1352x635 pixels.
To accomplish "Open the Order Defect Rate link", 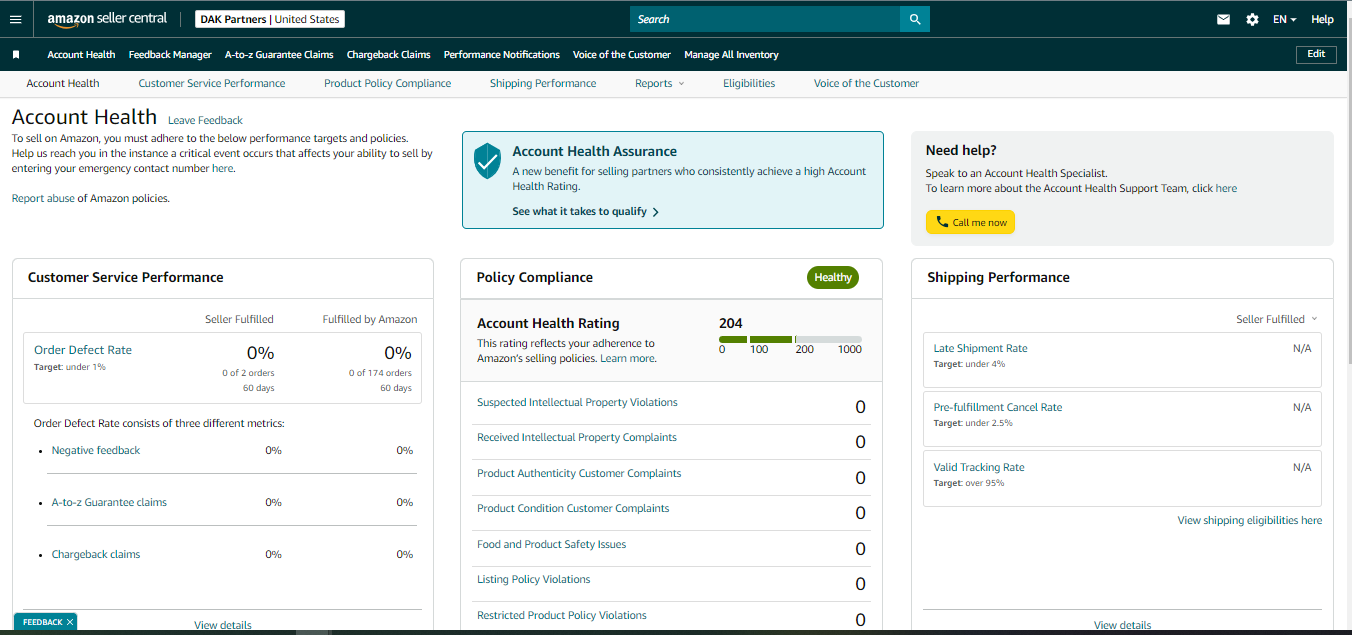I will tap(83, 350).
